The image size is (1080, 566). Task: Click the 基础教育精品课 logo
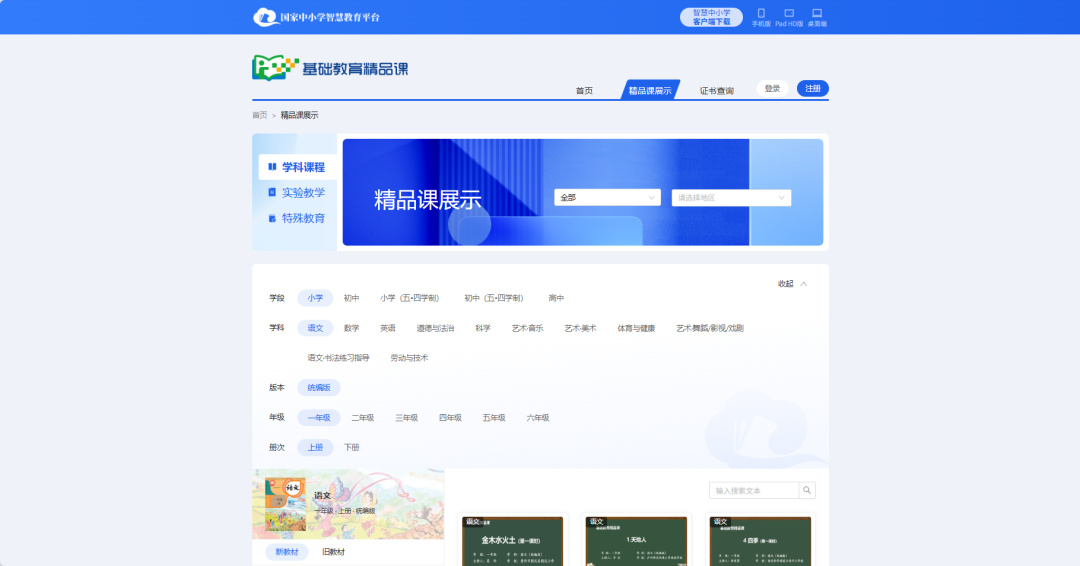[330, 68]
